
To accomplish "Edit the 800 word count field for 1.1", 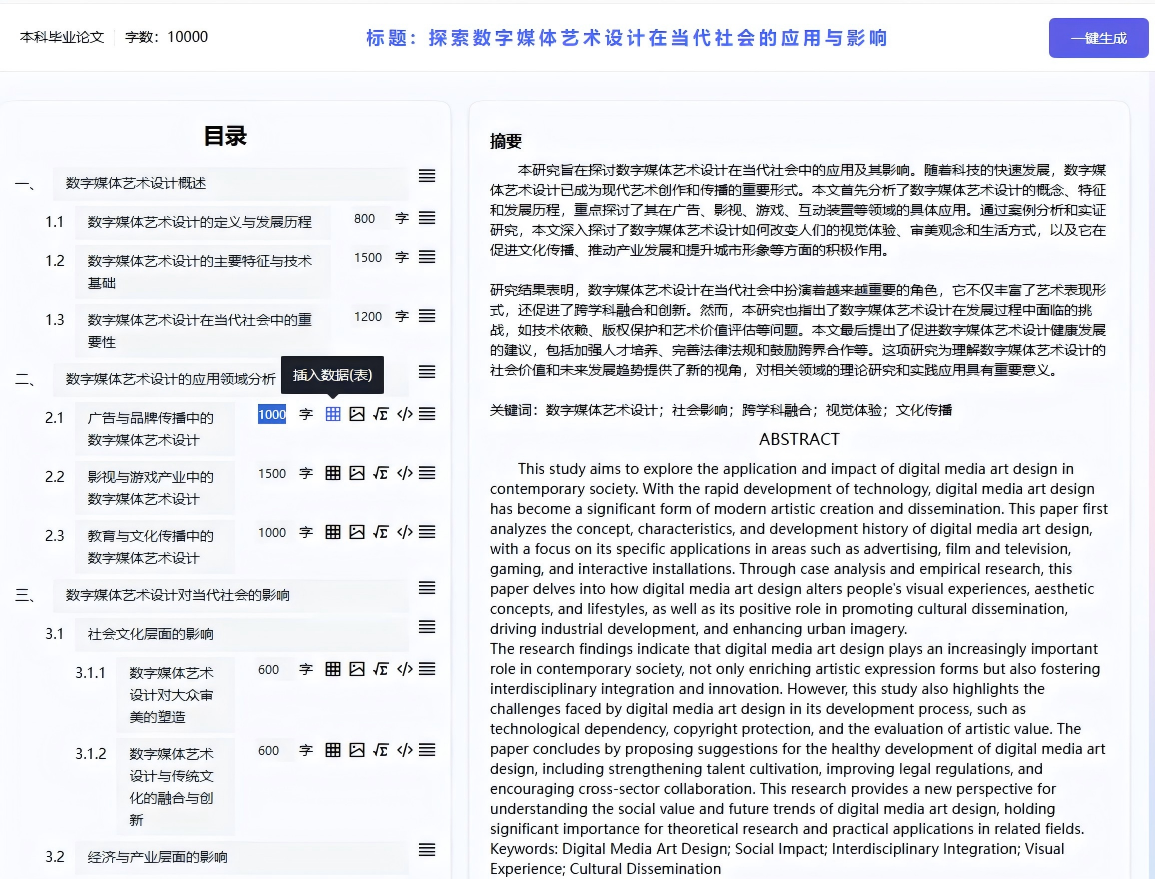I will [x=365, y=218].
